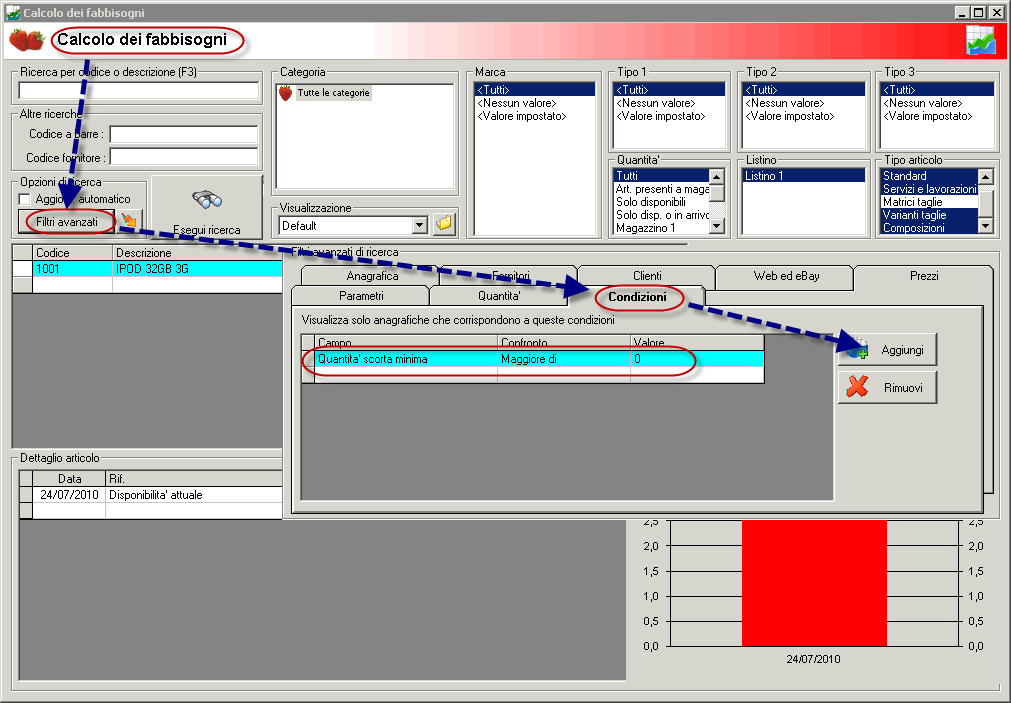
Task: Select Solo disponibili in Quantita' list
Action: tap(661, 202)
